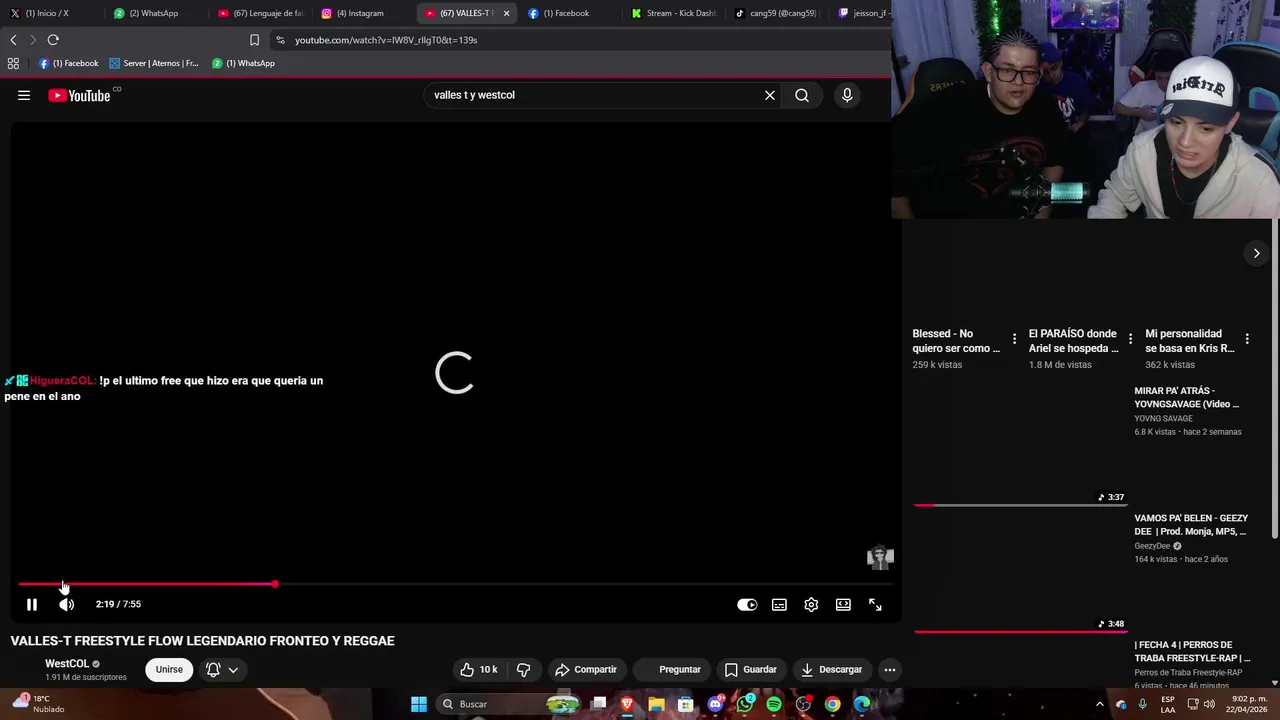
Task: Start voice search with the microphone icon
Action: pyautogui.click(x=847, y=95)
